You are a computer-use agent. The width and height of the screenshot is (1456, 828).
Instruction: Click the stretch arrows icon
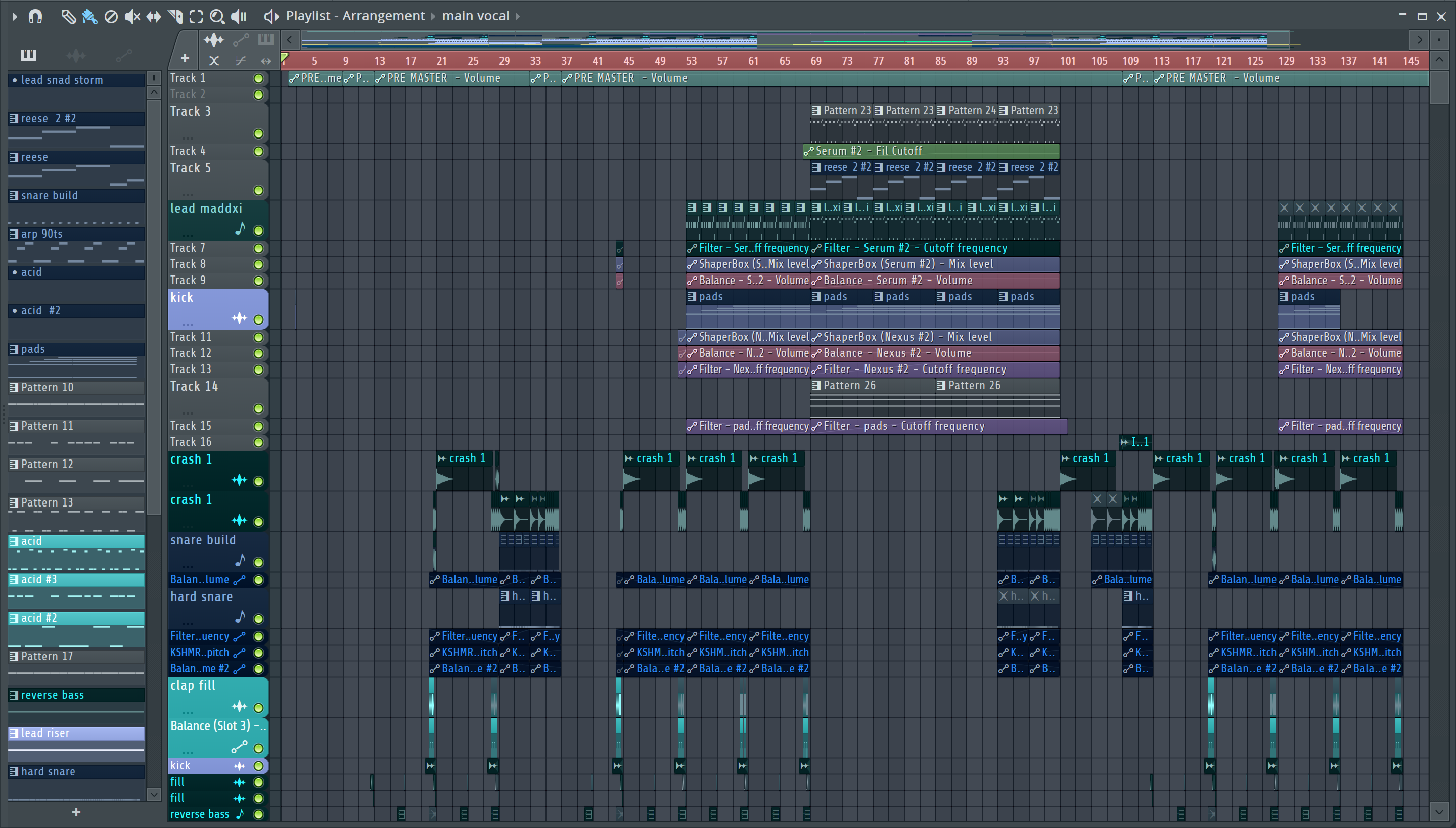point(265,60)
